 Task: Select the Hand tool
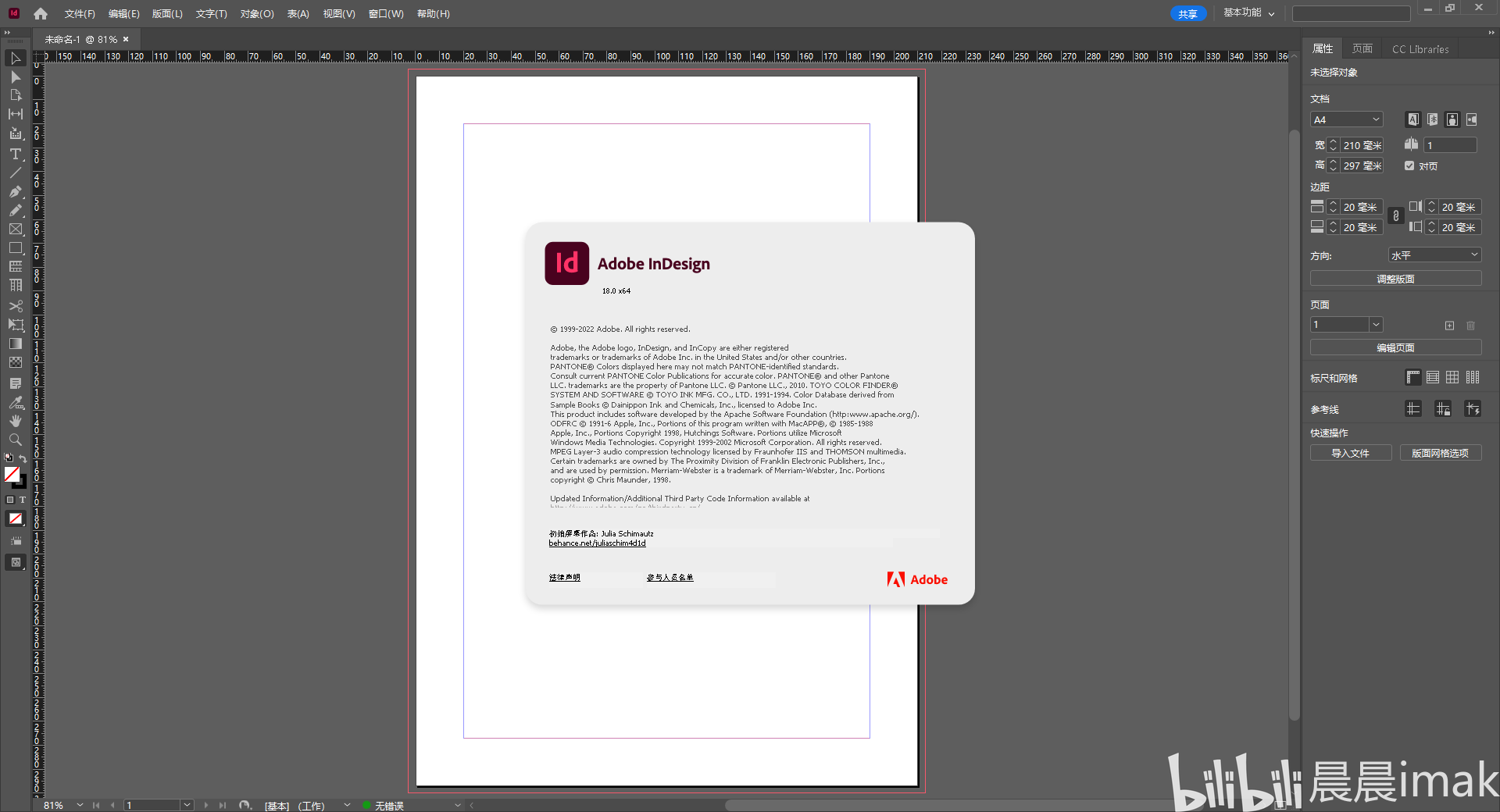16,421
